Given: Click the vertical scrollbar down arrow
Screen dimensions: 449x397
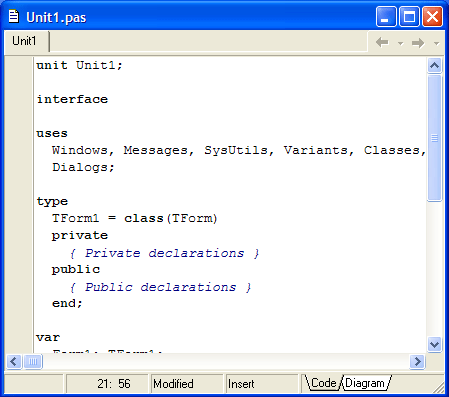Looking at the screenshot, I should point(434,344).
